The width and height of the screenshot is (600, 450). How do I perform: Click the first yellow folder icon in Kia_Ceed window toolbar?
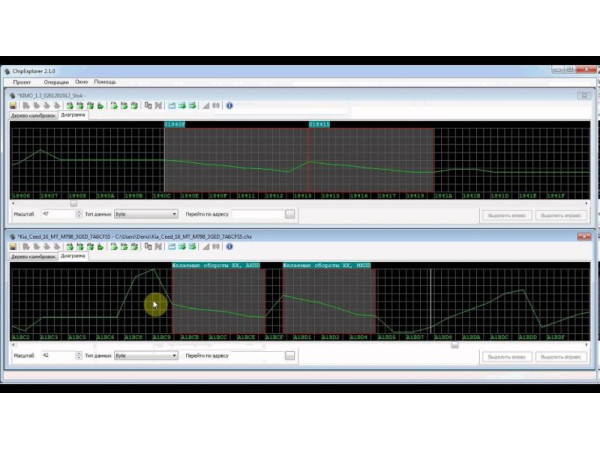point(13,246)
